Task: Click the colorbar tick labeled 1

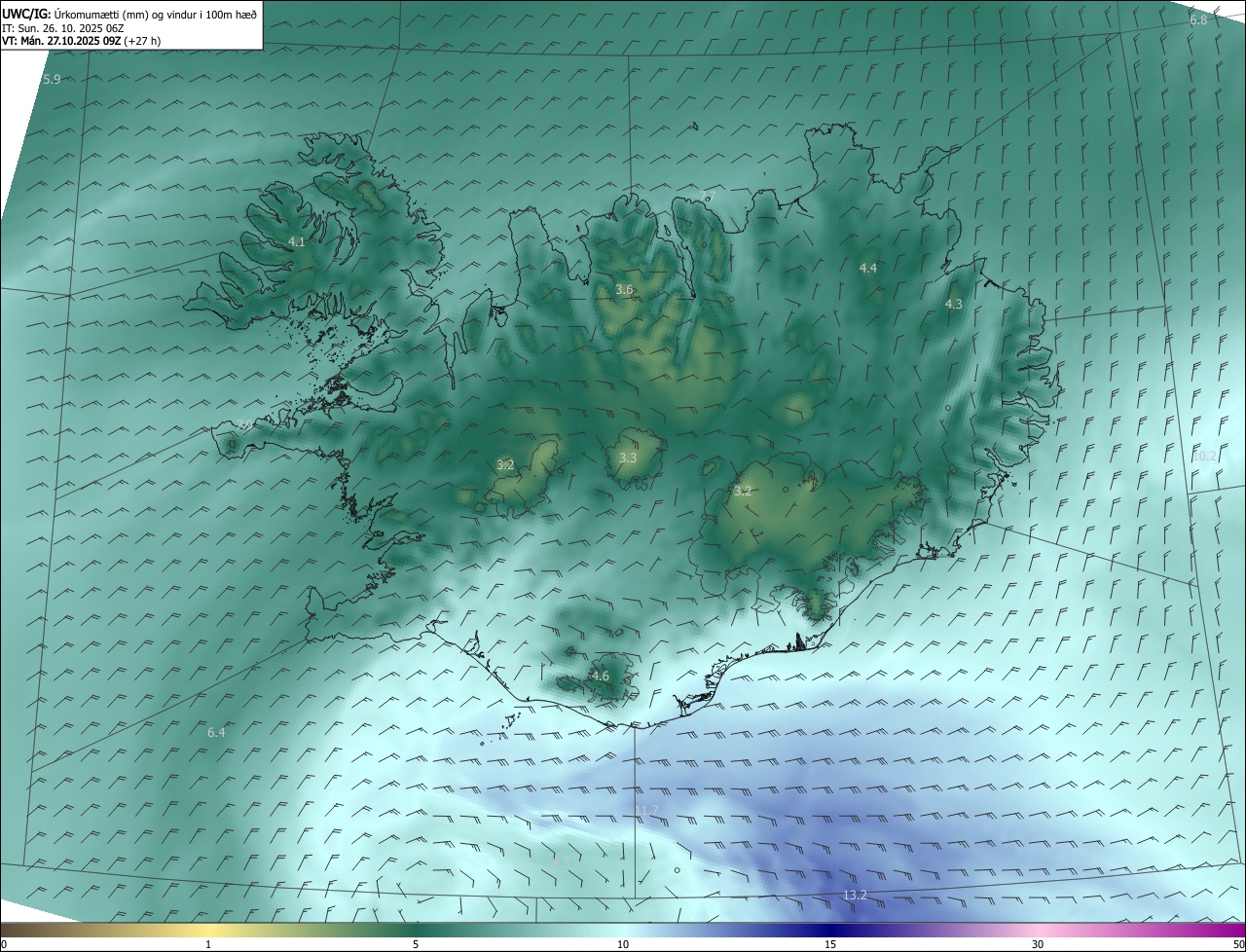Action: 208,944
